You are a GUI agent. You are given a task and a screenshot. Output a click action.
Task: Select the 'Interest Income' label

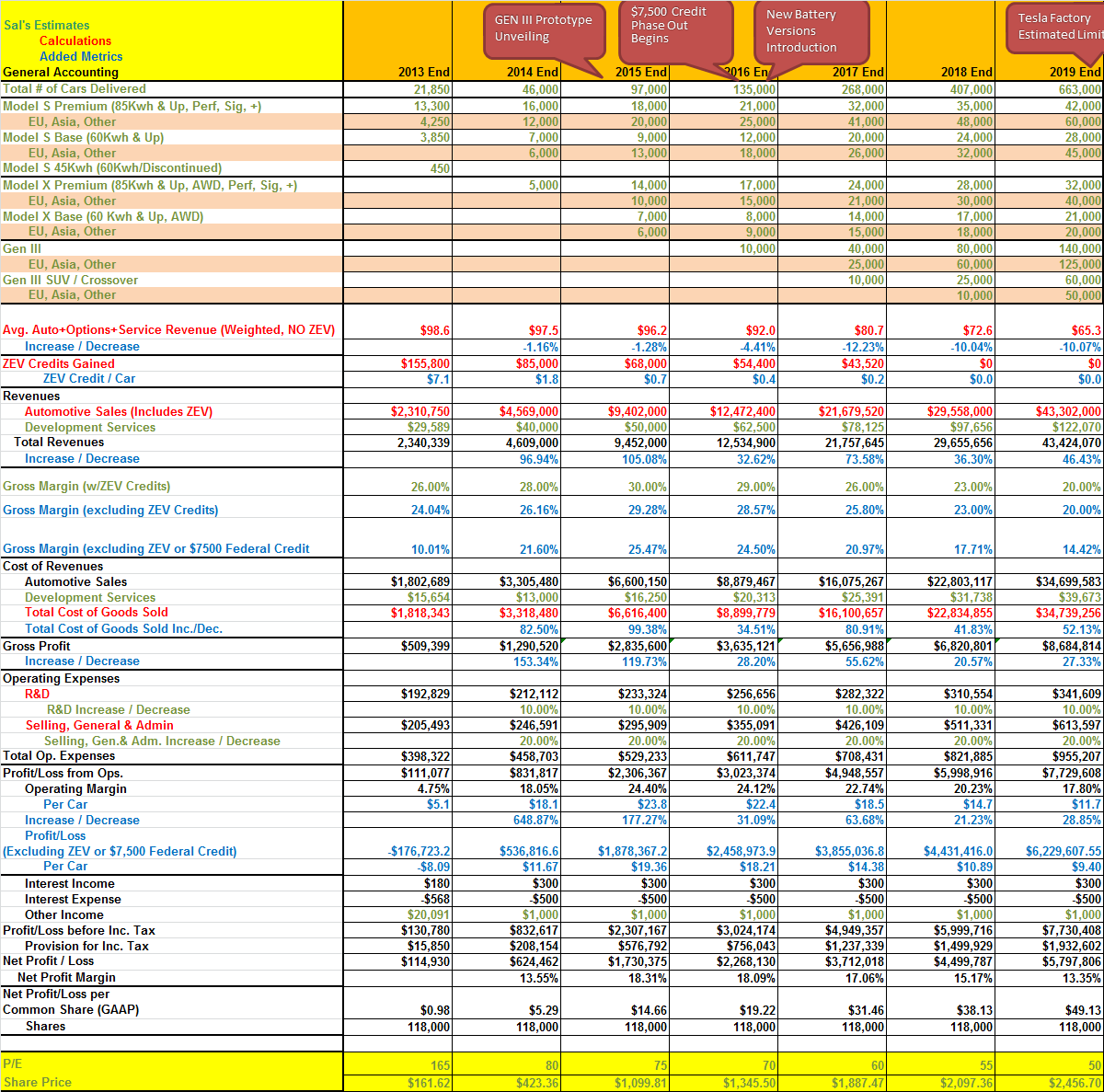69,883
